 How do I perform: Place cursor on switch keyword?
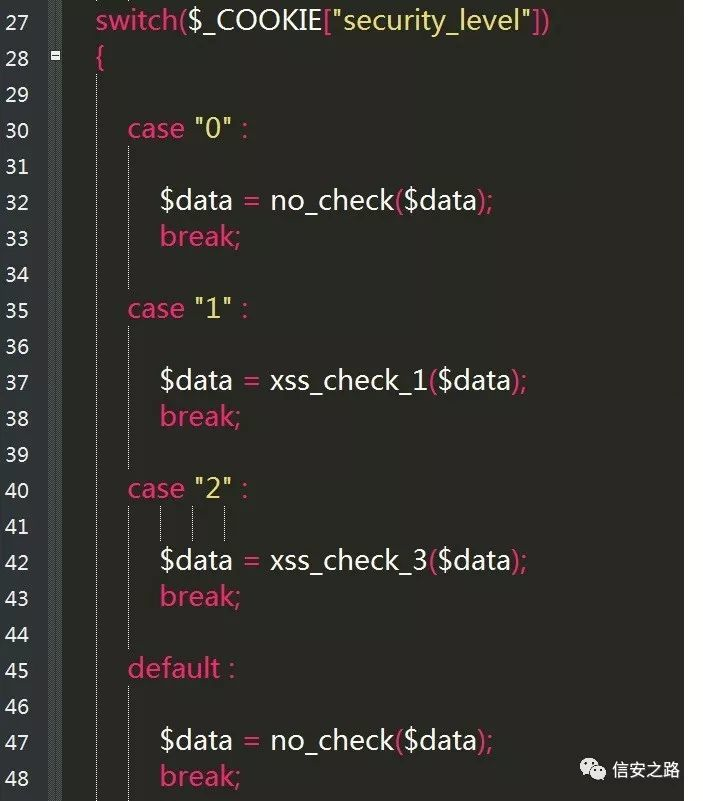(137, 21)
